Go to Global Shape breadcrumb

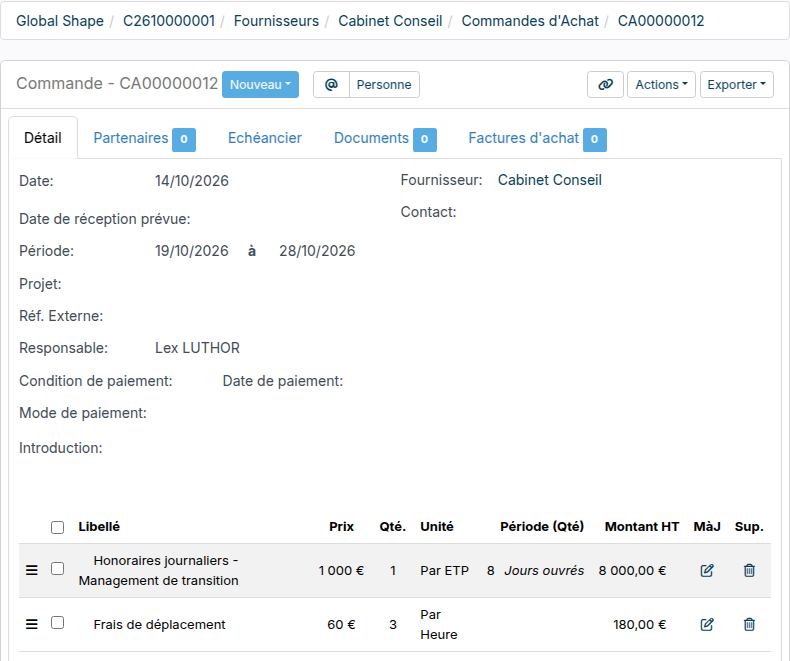60,21
